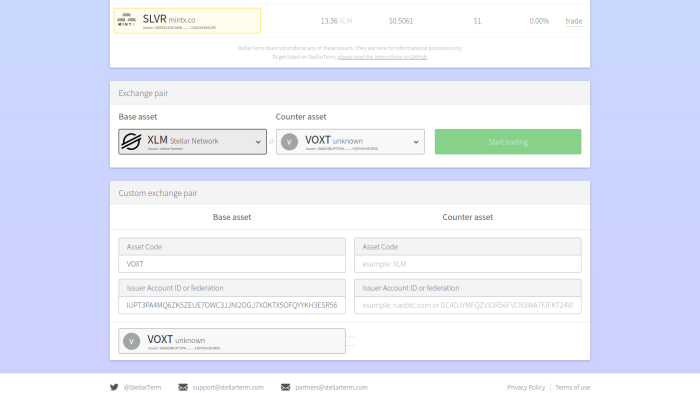The height and width of the screenshot is (393, 700).
Task: Click envelope icon beside support email
Action: 183,387
